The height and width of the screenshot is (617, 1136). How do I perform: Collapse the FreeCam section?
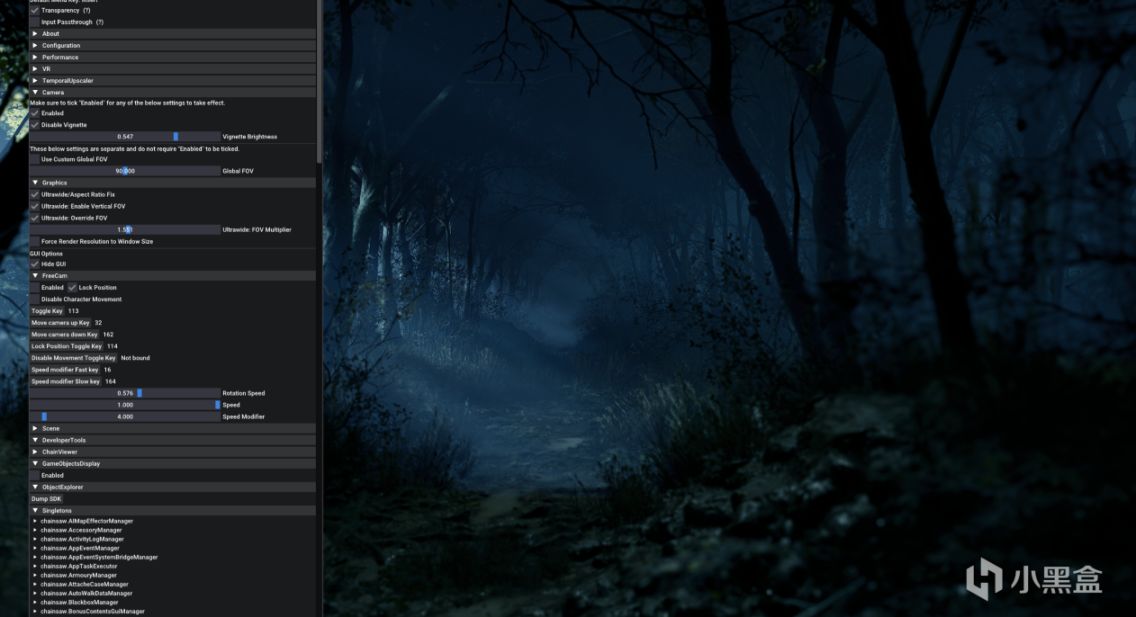tap(172, 276)
